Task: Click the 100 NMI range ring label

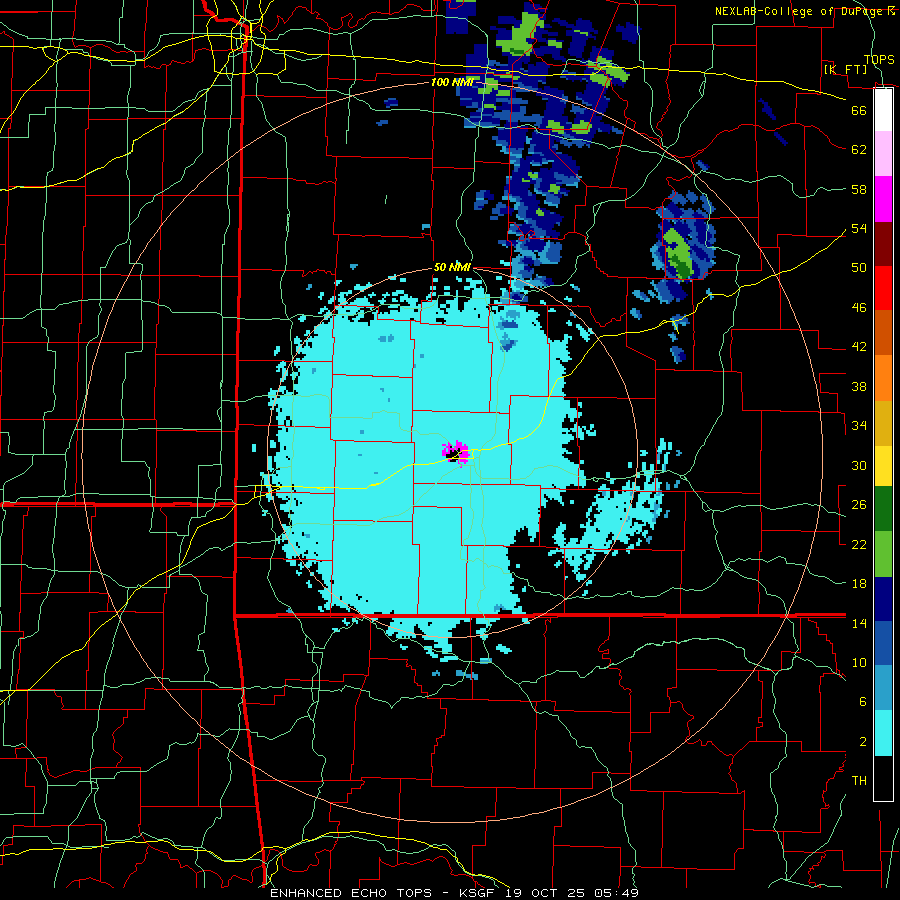Action: click(452, 83)
